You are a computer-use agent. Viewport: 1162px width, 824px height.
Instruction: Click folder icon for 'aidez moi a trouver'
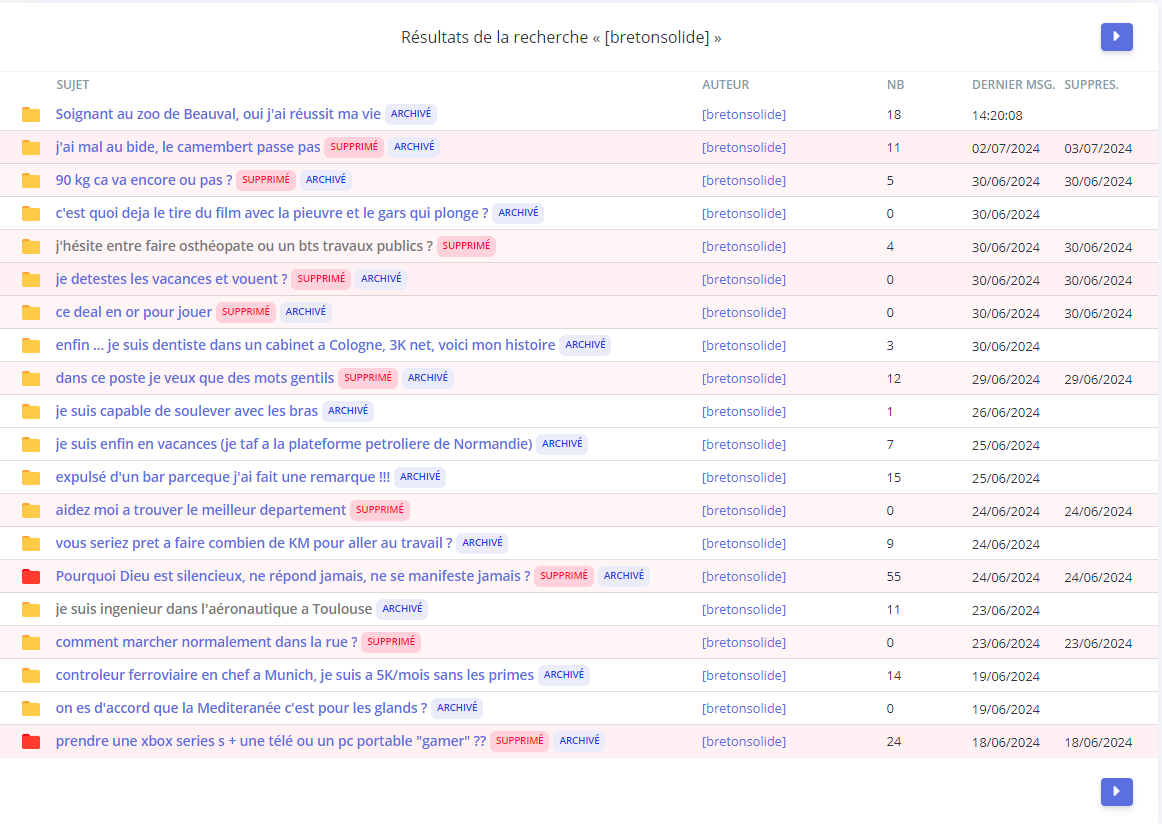point(31,510)
